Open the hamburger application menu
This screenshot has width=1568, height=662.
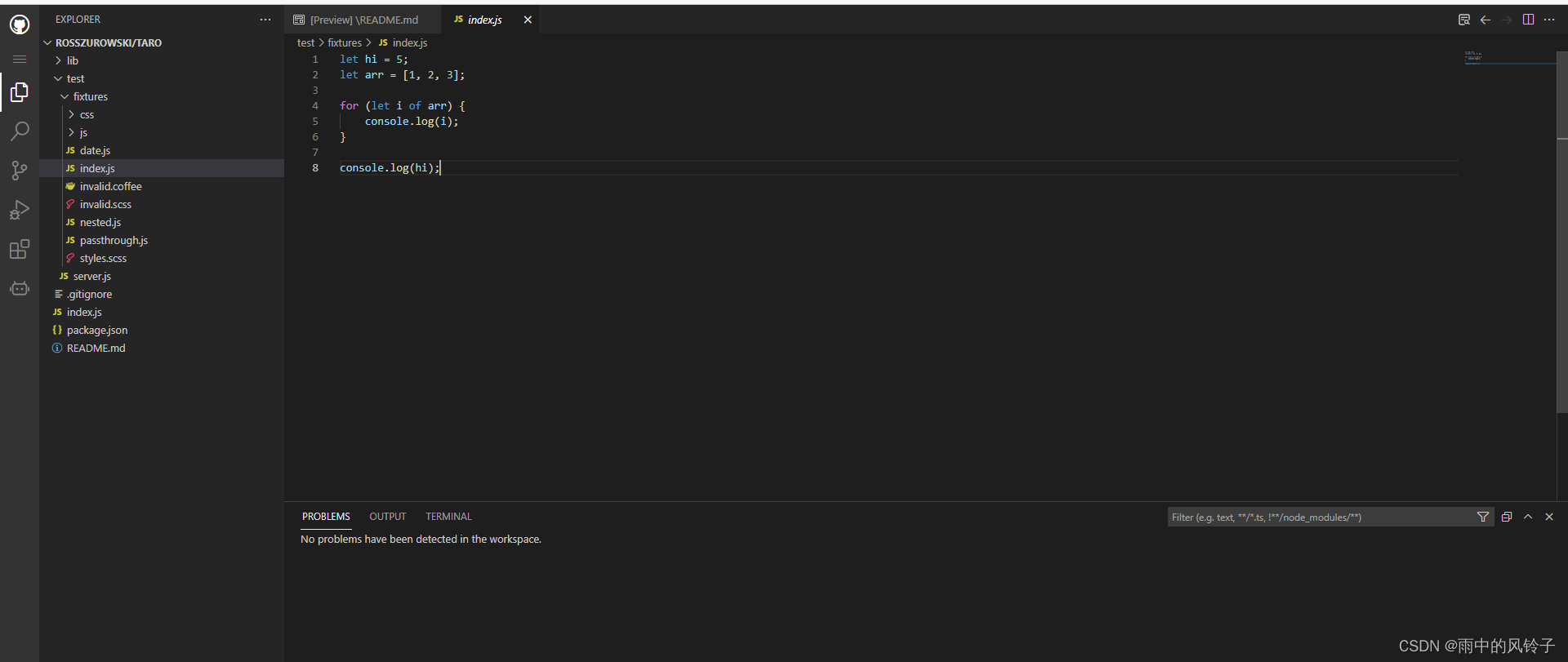[20, 59]
